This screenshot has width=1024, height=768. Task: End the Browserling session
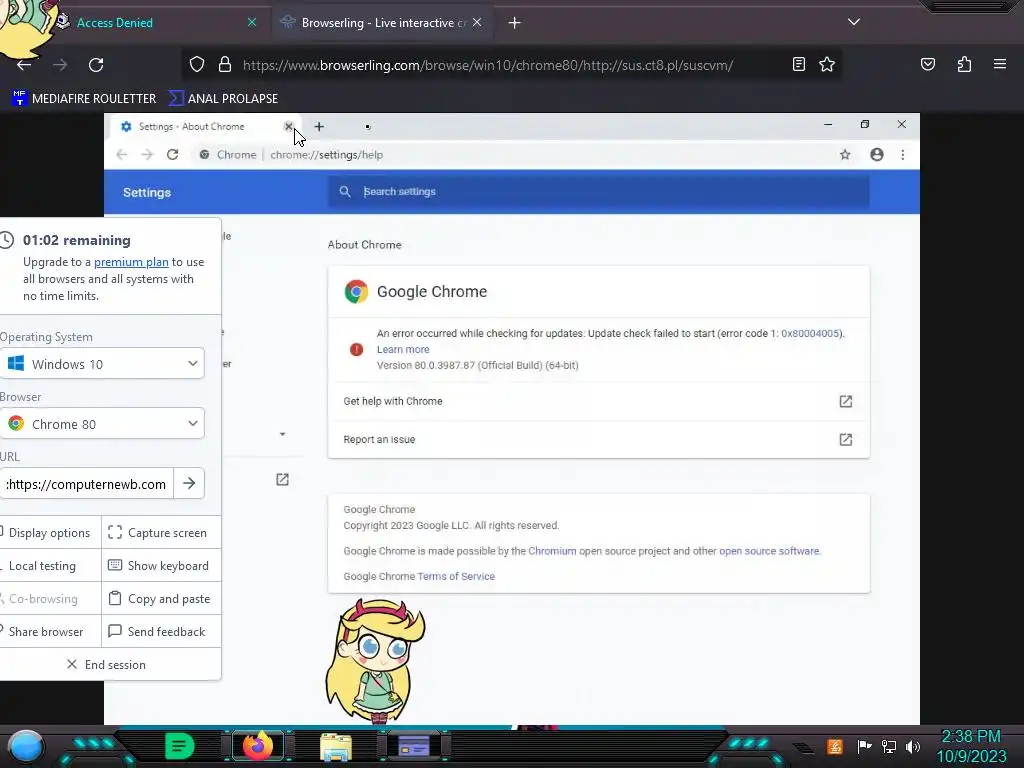[x=106, y=665]
